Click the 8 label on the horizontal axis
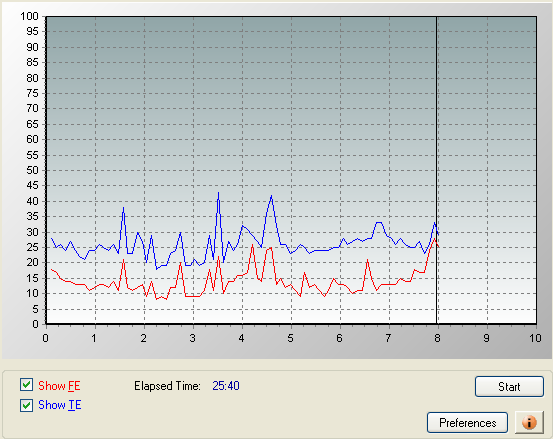Image resolution: width=553 pixels, height=439 pixels. point(437,338)
